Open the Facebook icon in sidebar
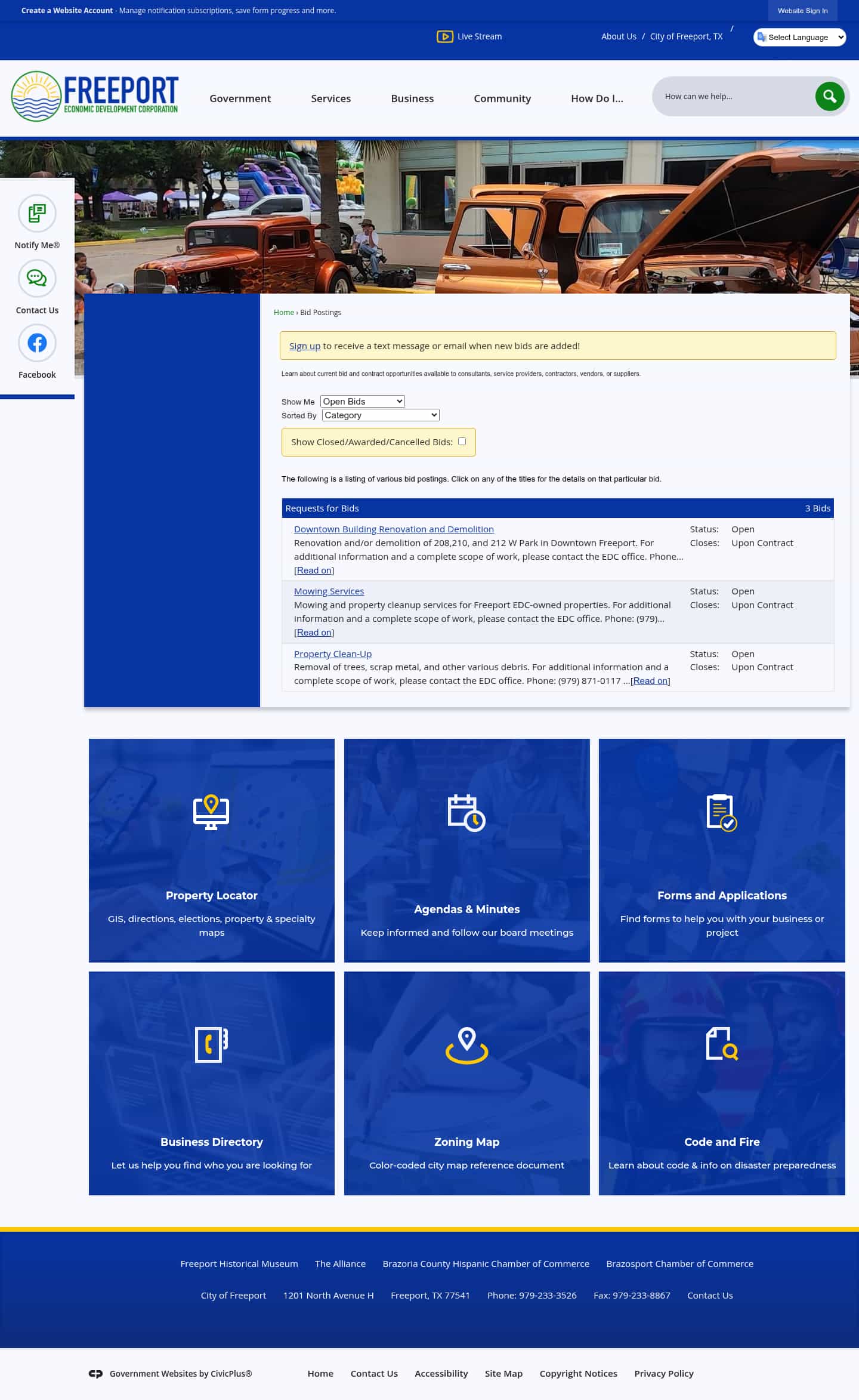Image resolution: width=859 pixels, height=1400 pixels. [37, 343]
